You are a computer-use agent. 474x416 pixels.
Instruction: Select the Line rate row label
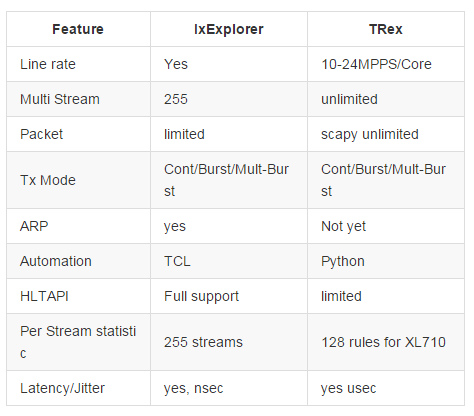pyautogui.click(x=48, y=64)
